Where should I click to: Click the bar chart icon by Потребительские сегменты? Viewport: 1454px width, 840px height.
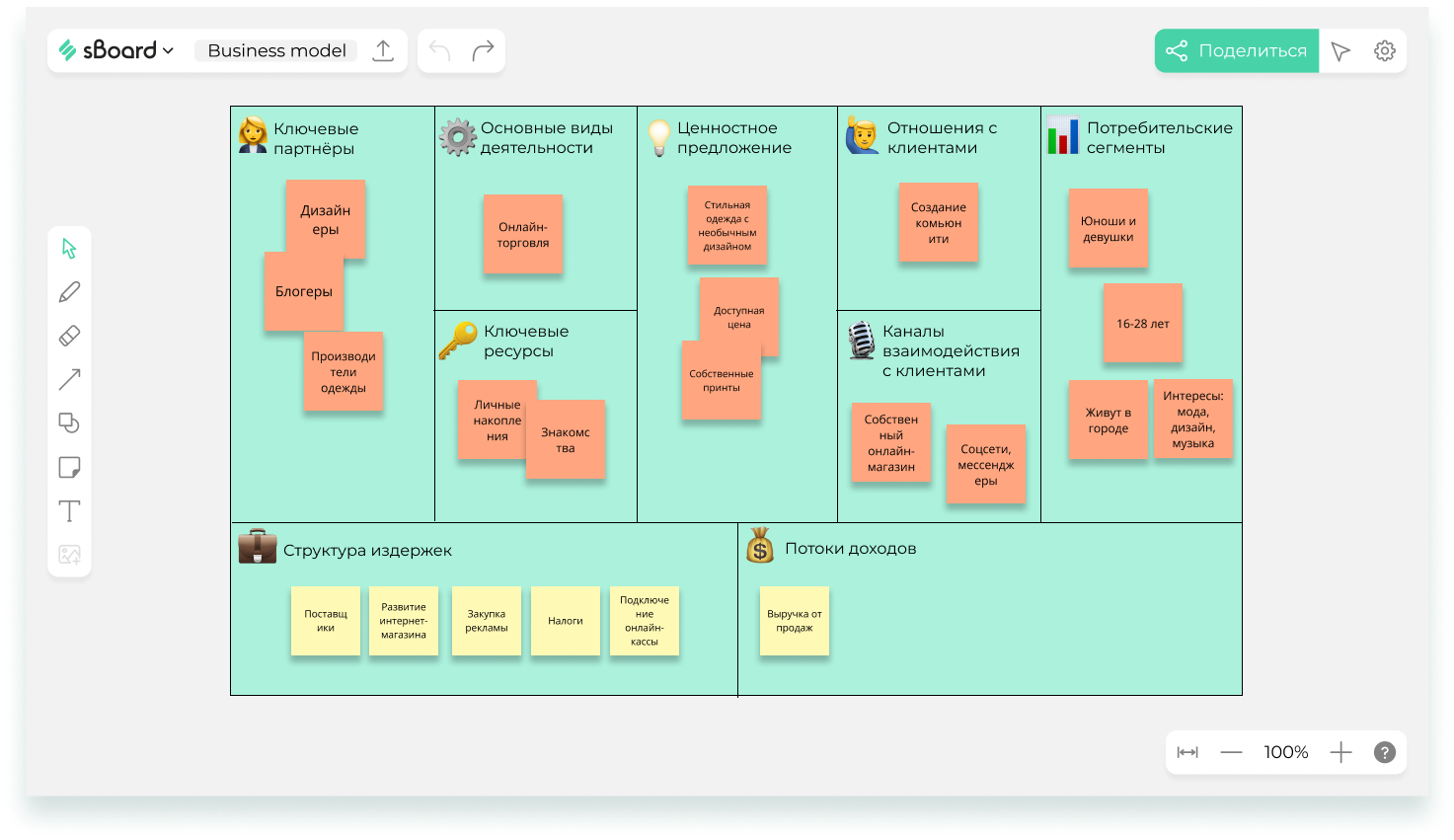(x=1063, y=135)
